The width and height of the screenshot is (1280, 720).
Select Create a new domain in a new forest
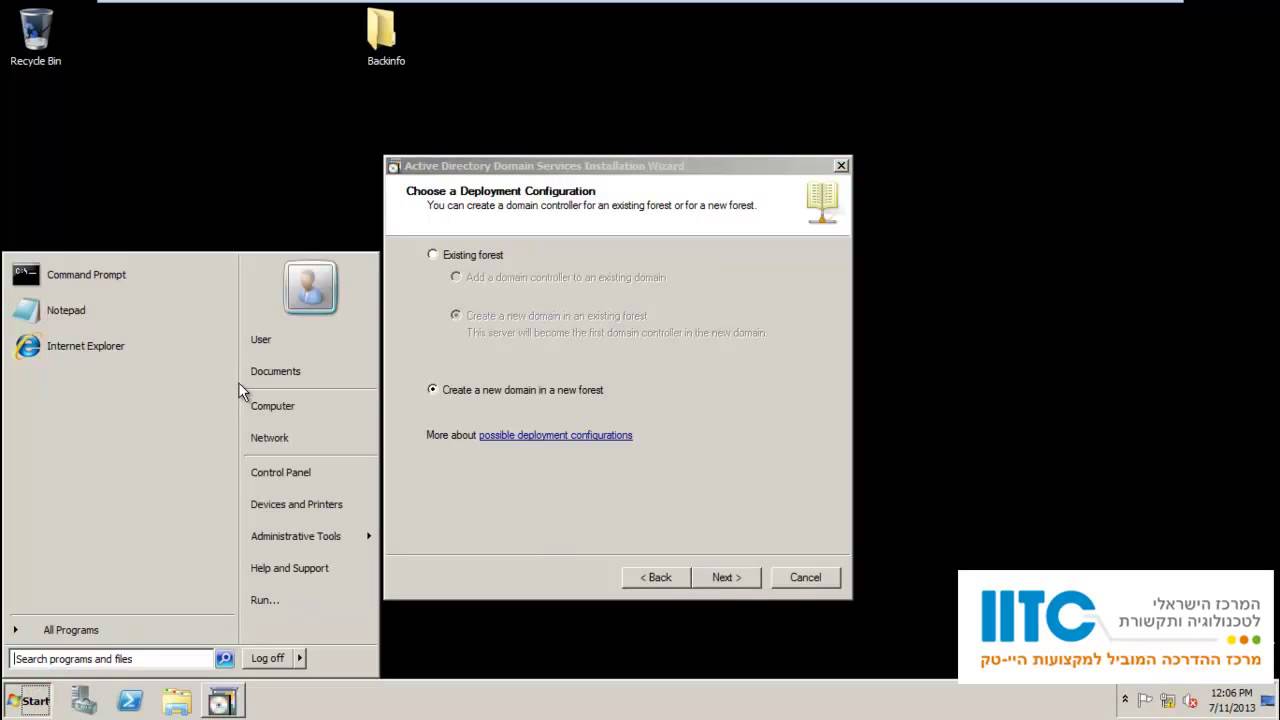coord(432,390)
